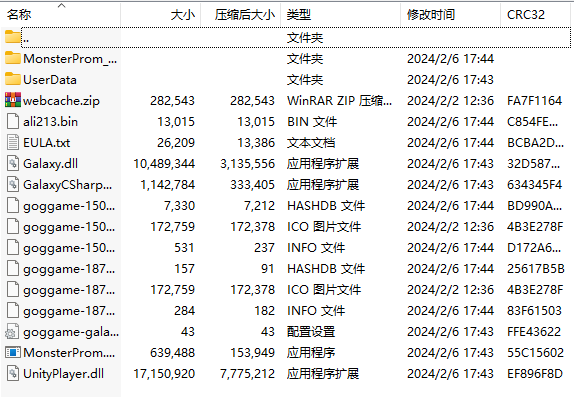574x397 pixels.
Task: Click the goggame-gala config settings icon
Action: point(12,331)
